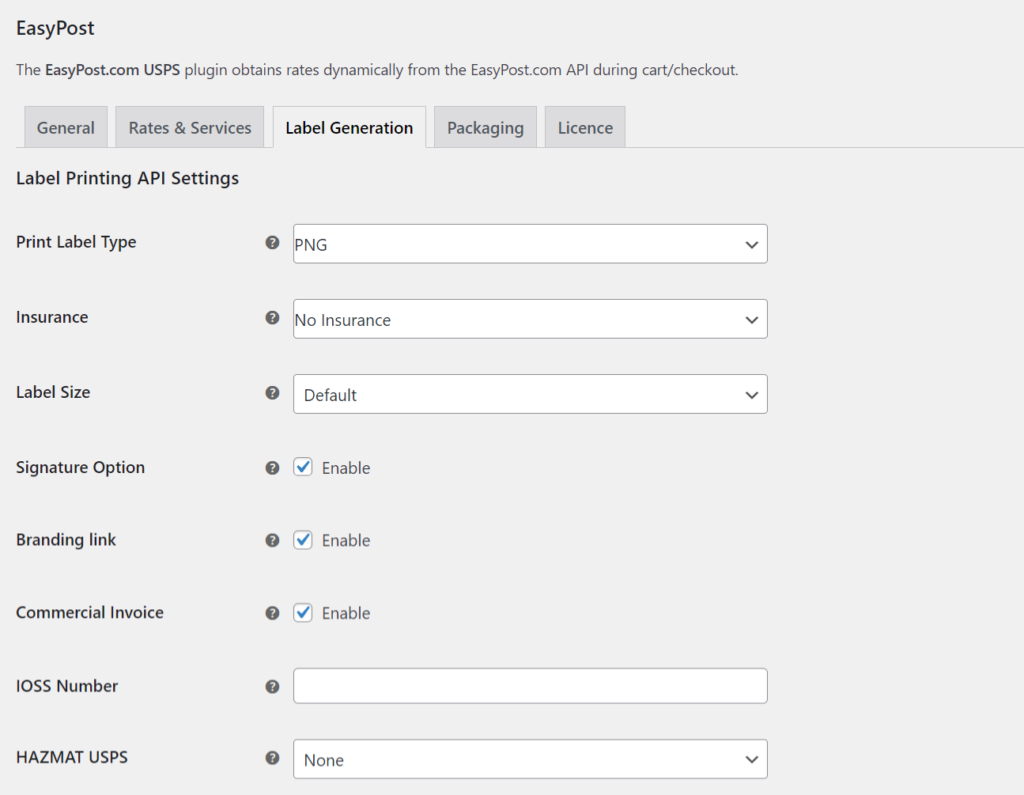This screenshot has height=795, width=1024.
Task: Open the Print Label Type dropdown
Action: click(530, 244)
